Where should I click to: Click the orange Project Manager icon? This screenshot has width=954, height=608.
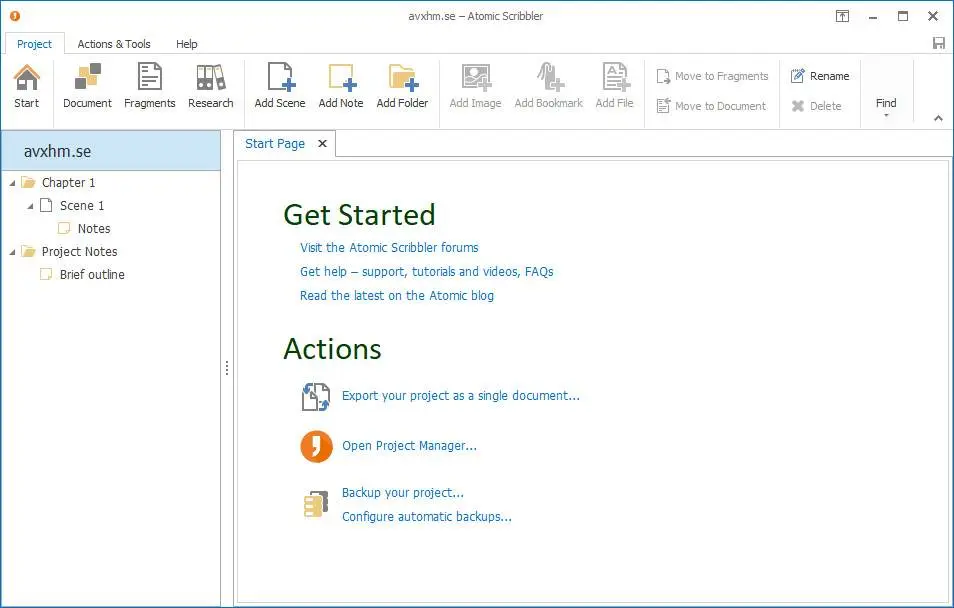tap(316, 447)
